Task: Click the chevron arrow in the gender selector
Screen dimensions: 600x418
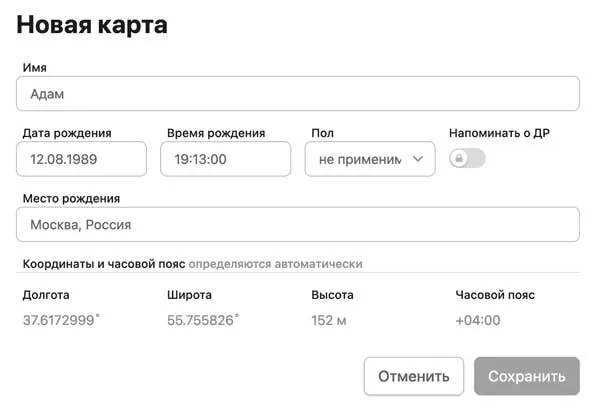Action: [418, 159]
